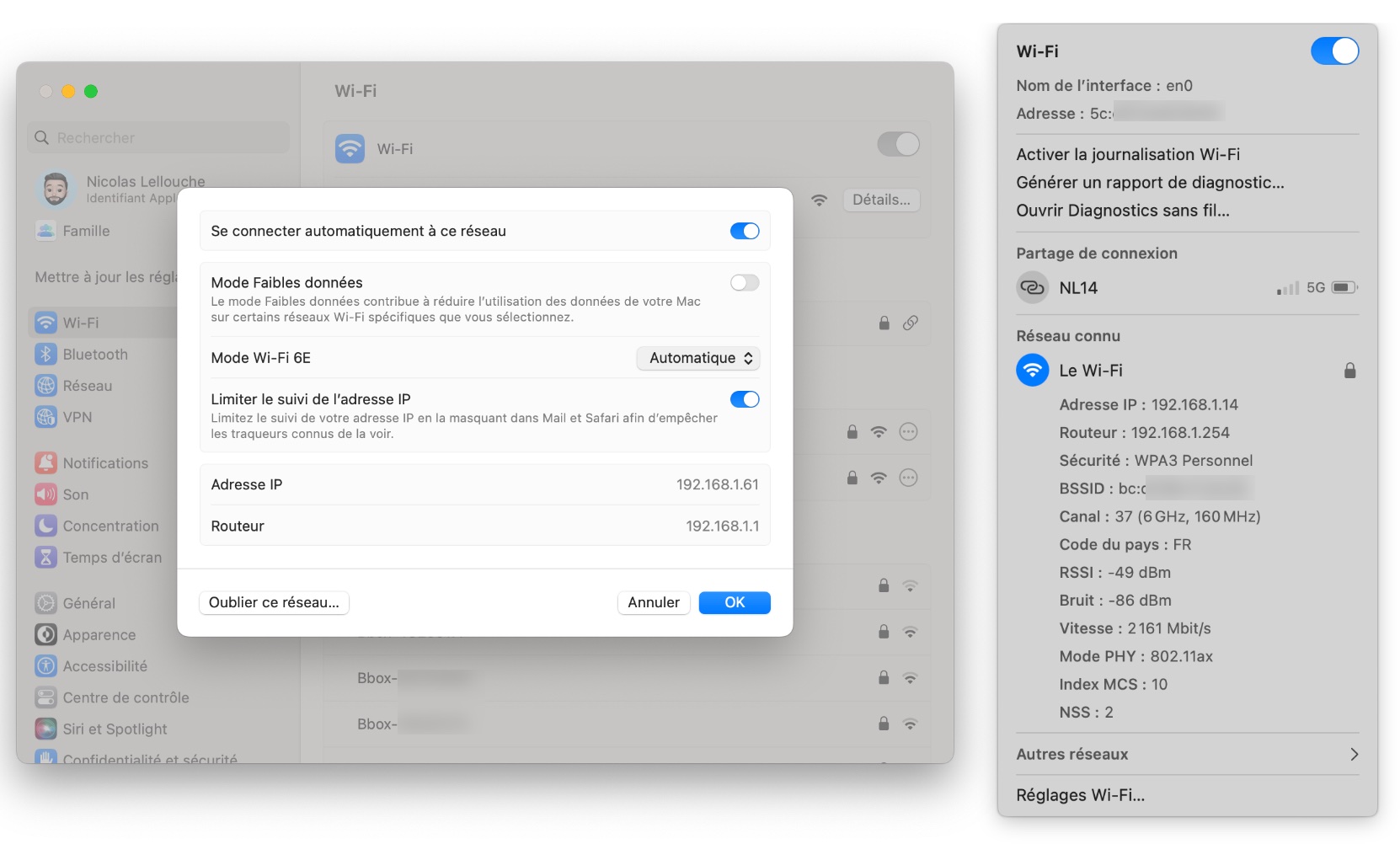1400x844 pixels.
Task: Open Réglages Wi-Fi menu item
Action: click(x=1080, y=795)
